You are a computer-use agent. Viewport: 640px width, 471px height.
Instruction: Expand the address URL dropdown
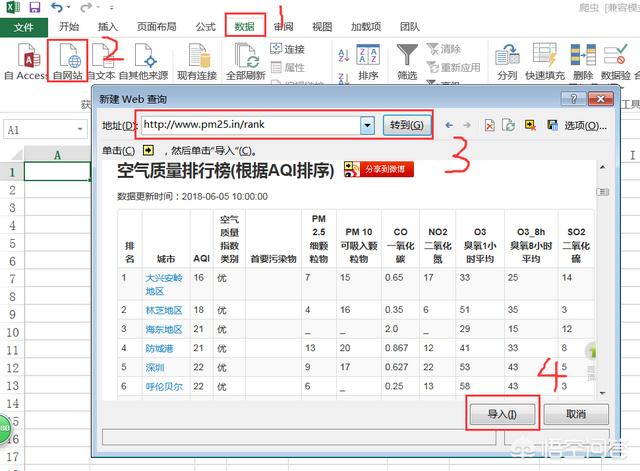[x=368, y=126]
